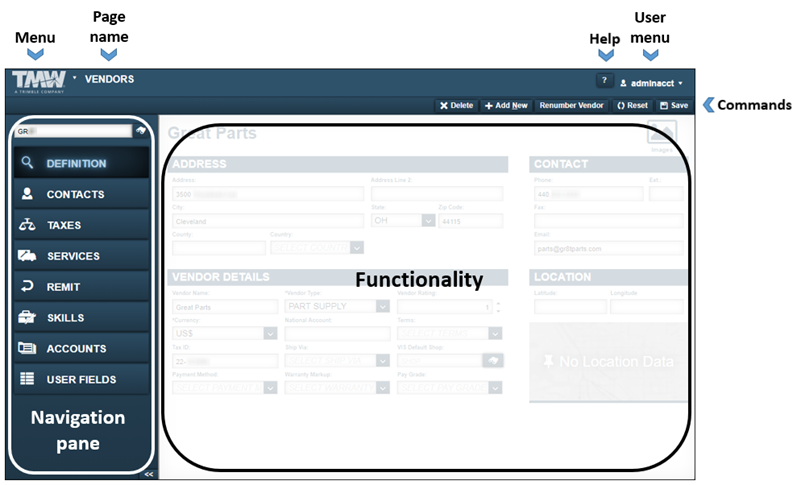Open the adminacct user menu
This screenshot has width=801, height=485.
tap(651, 83)
